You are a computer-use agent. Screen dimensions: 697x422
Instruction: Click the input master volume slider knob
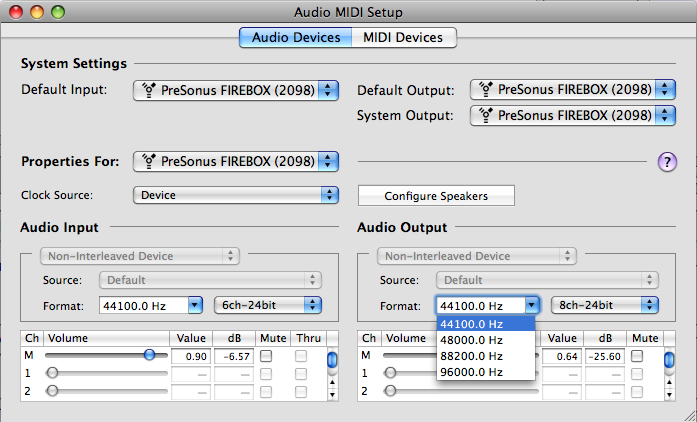click(x=149, y=355)
